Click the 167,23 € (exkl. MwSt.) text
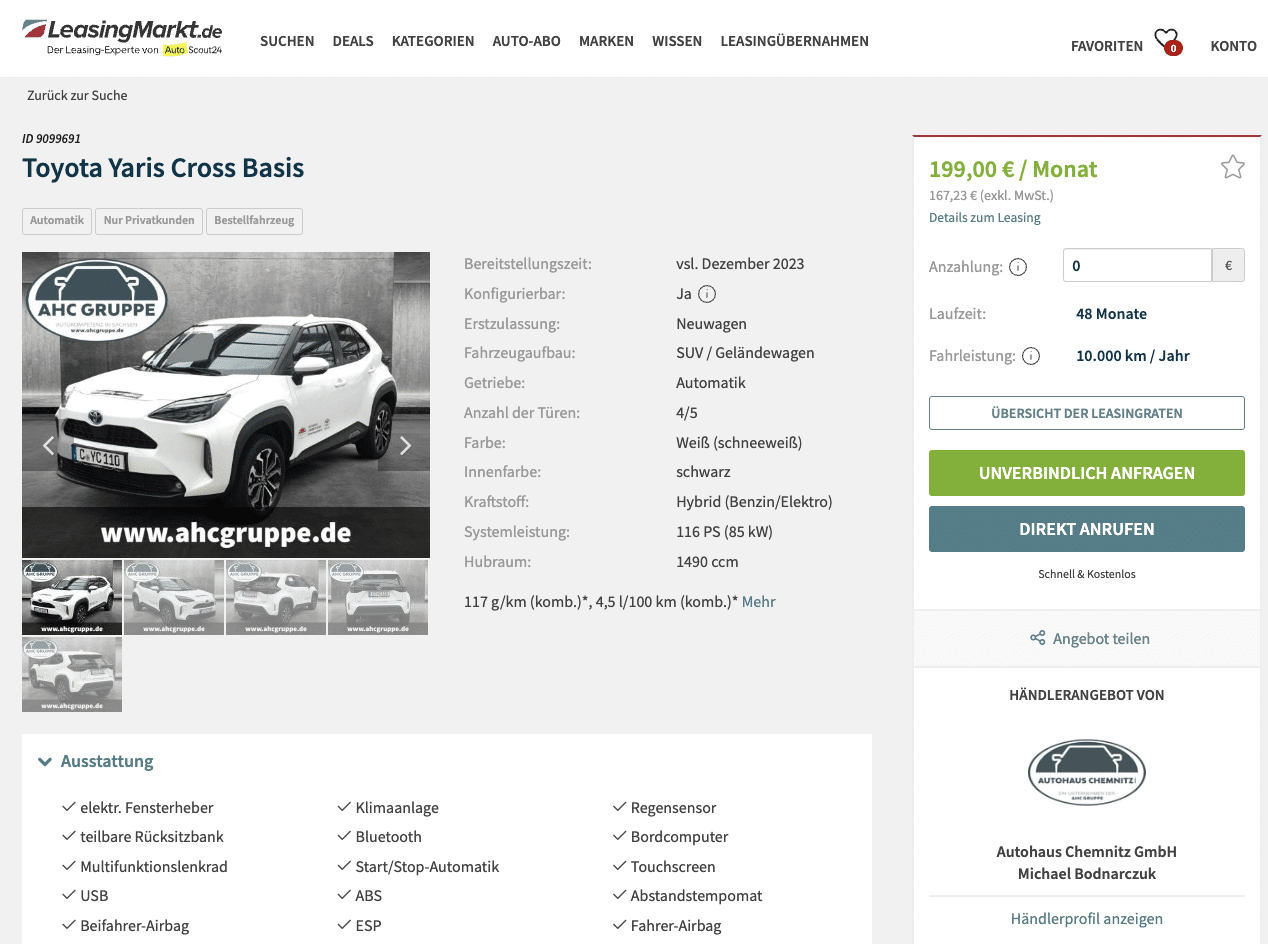The image size is (1268, 944). [991, 195]
